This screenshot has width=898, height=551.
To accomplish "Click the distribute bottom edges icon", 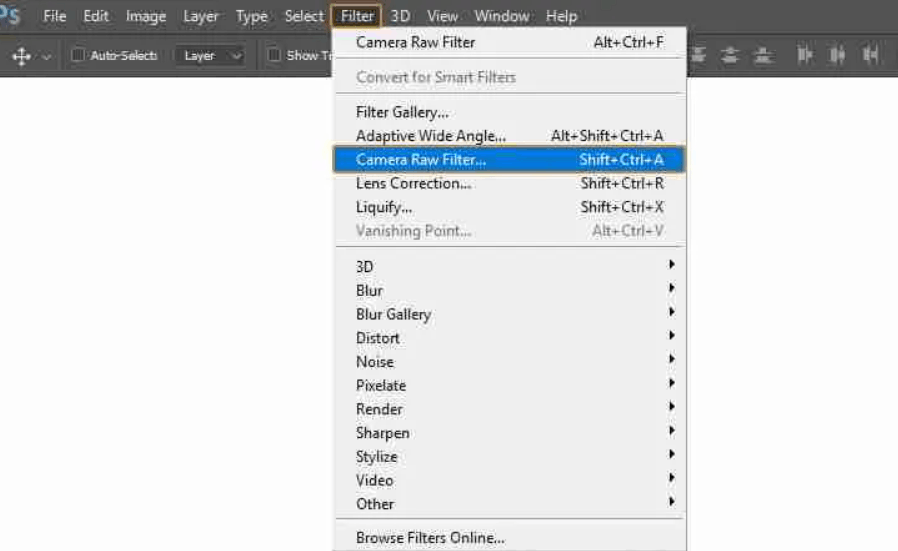I will (x=763, y=55).
